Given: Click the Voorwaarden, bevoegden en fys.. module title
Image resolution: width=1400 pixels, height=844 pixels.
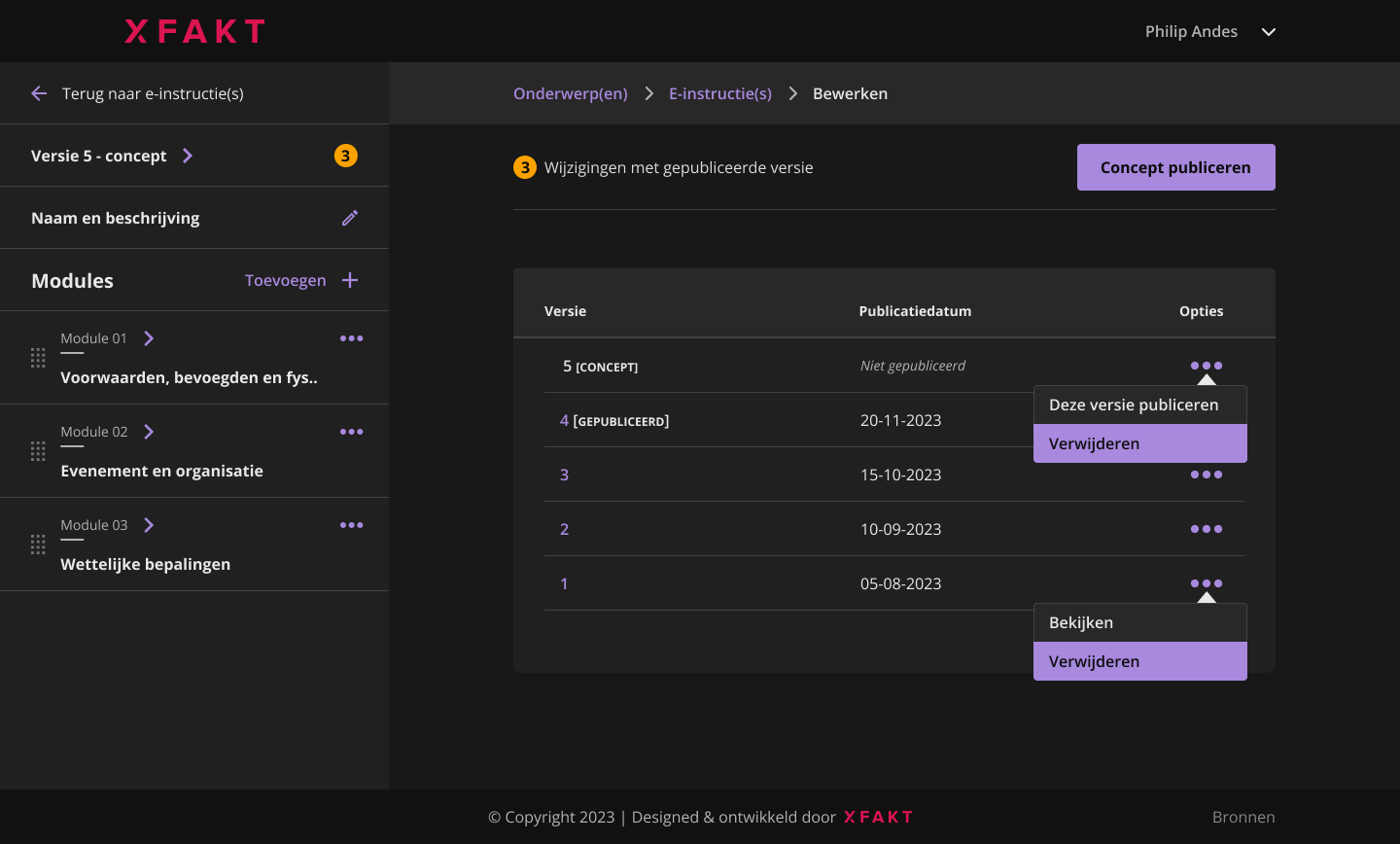Looking at the screenshot, I should tap(190, 377).
